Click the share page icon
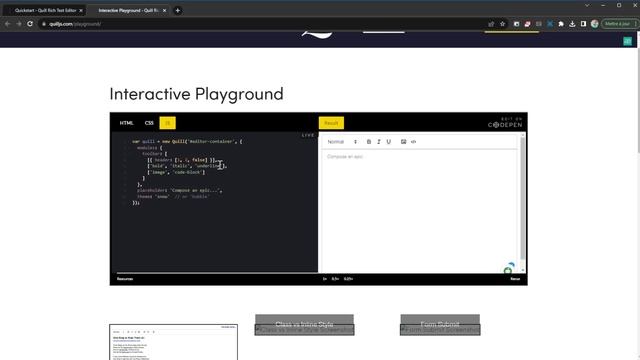This screenshot has width=640, height=360. (491, 24)
